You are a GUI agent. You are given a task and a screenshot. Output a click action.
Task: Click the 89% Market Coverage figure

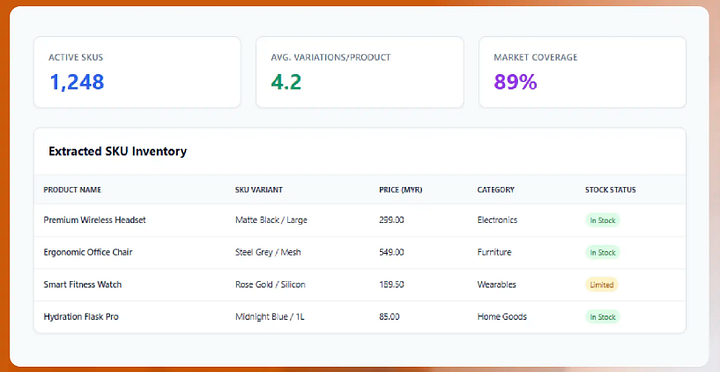pyautogui.click(x=515, y=82)
